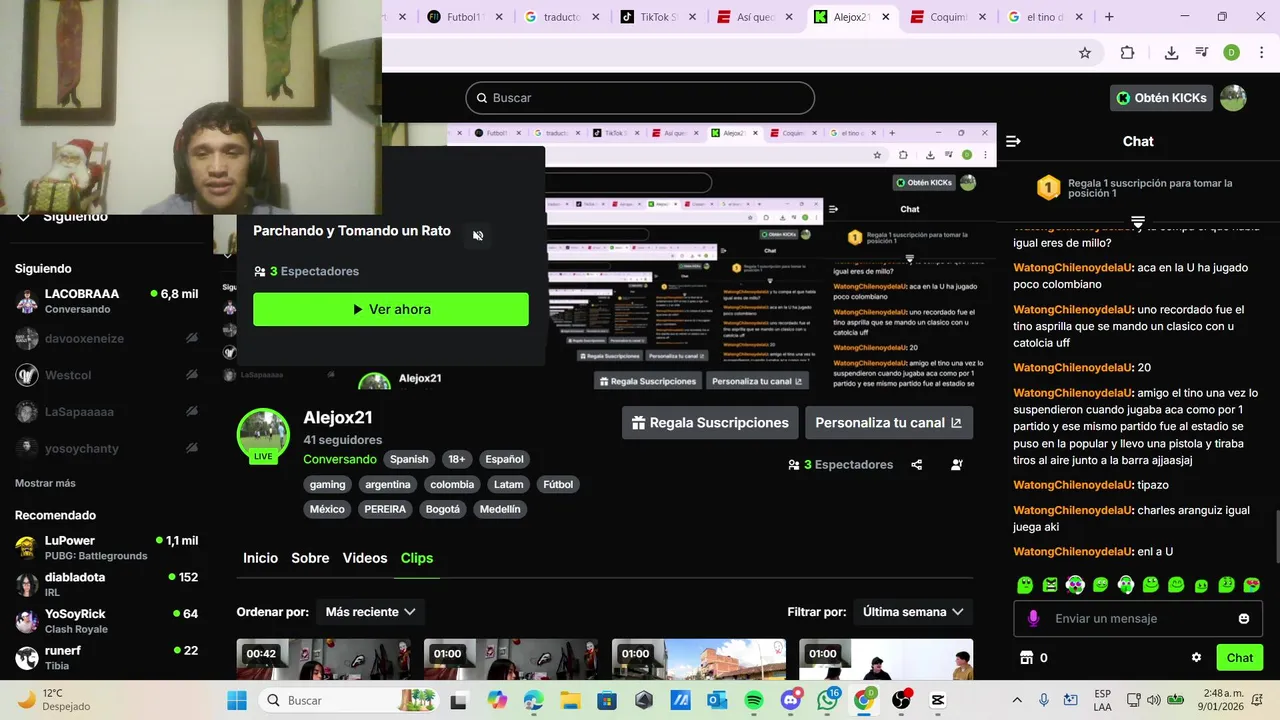Image resolution: width=1280 pixels, height=720 pixels.
Task: Click the Enviar un mensaje input
Action: 1137,619
